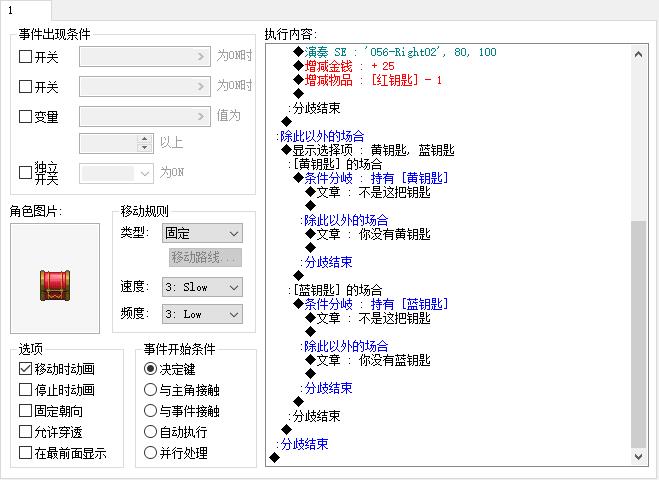
Task: Open the first switch selector field
Action: (145, 56)
